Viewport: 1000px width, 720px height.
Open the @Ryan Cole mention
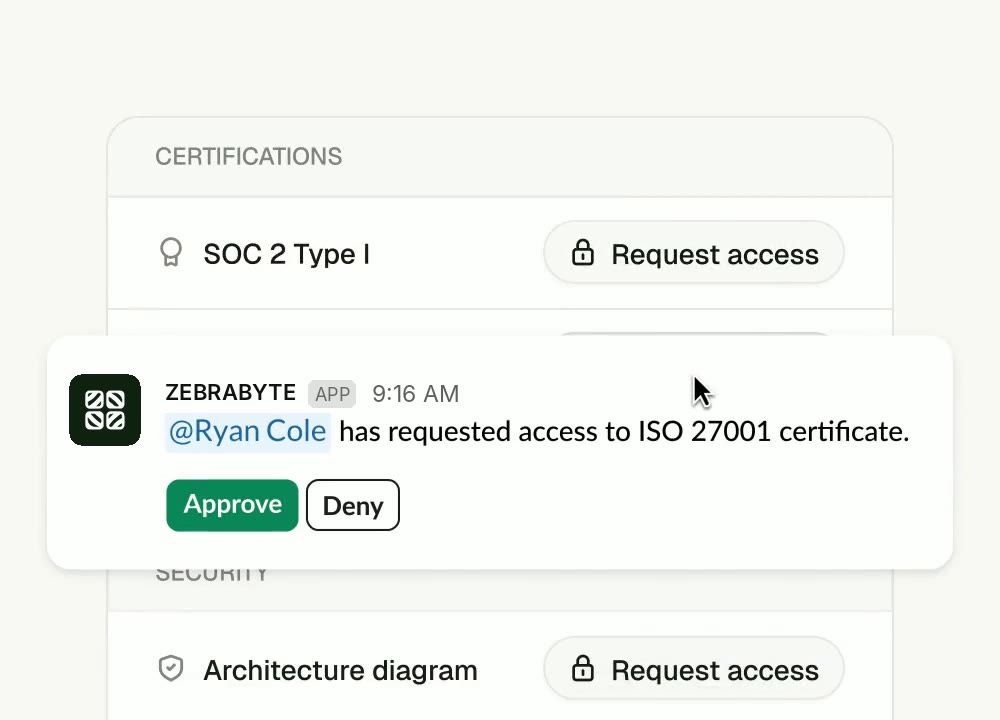tap(247, 432)
